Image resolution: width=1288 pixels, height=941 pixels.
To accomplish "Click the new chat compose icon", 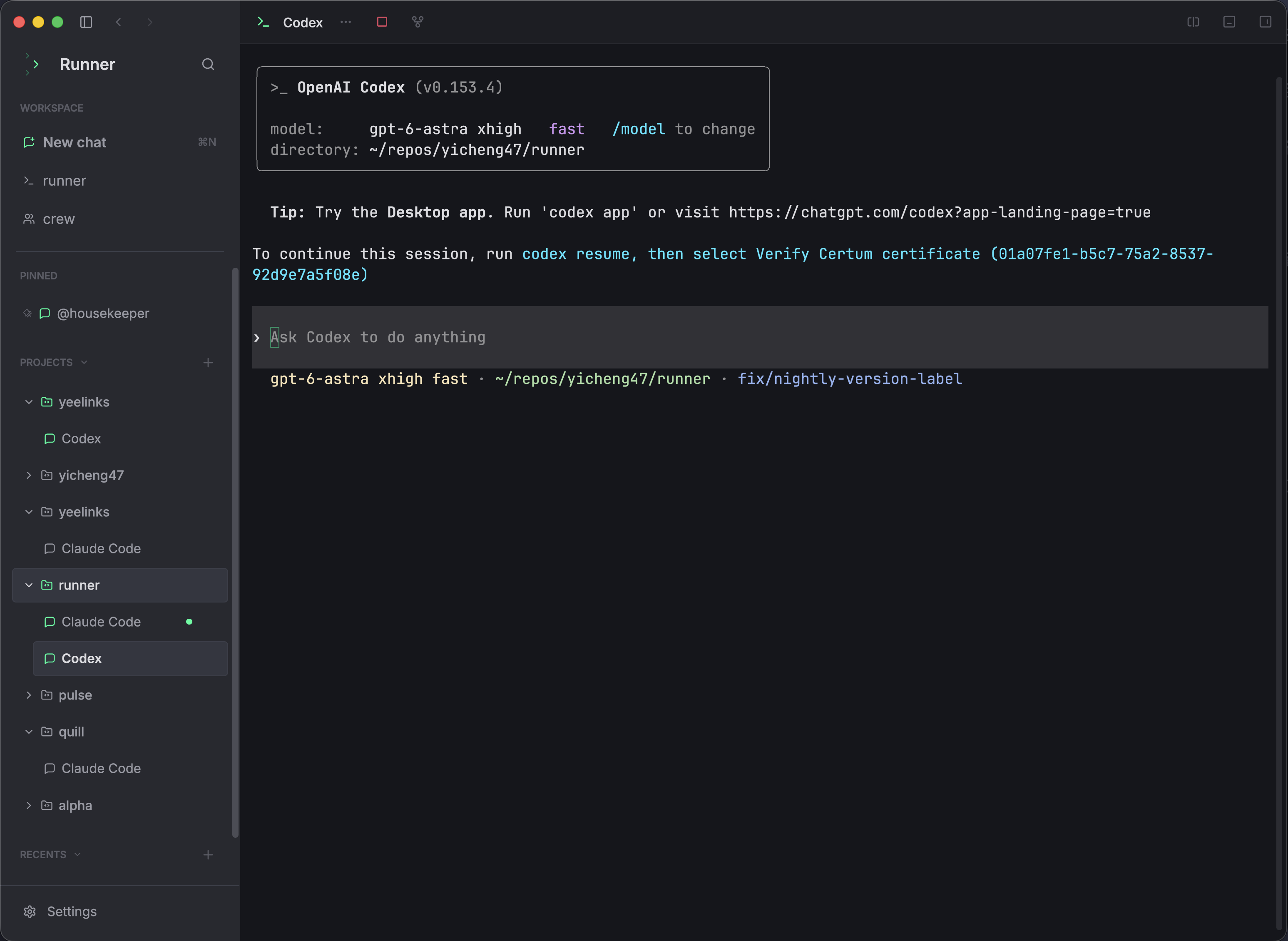I will click(x=28, y=142).
